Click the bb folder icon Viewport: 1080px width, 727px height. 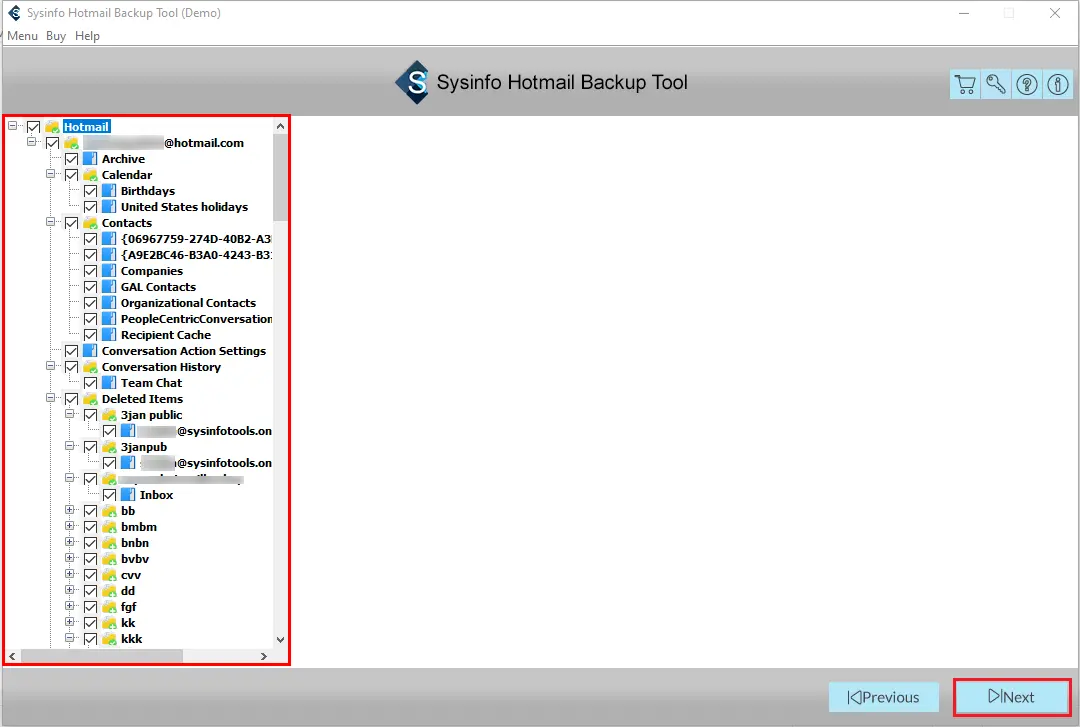click(109, 511)
